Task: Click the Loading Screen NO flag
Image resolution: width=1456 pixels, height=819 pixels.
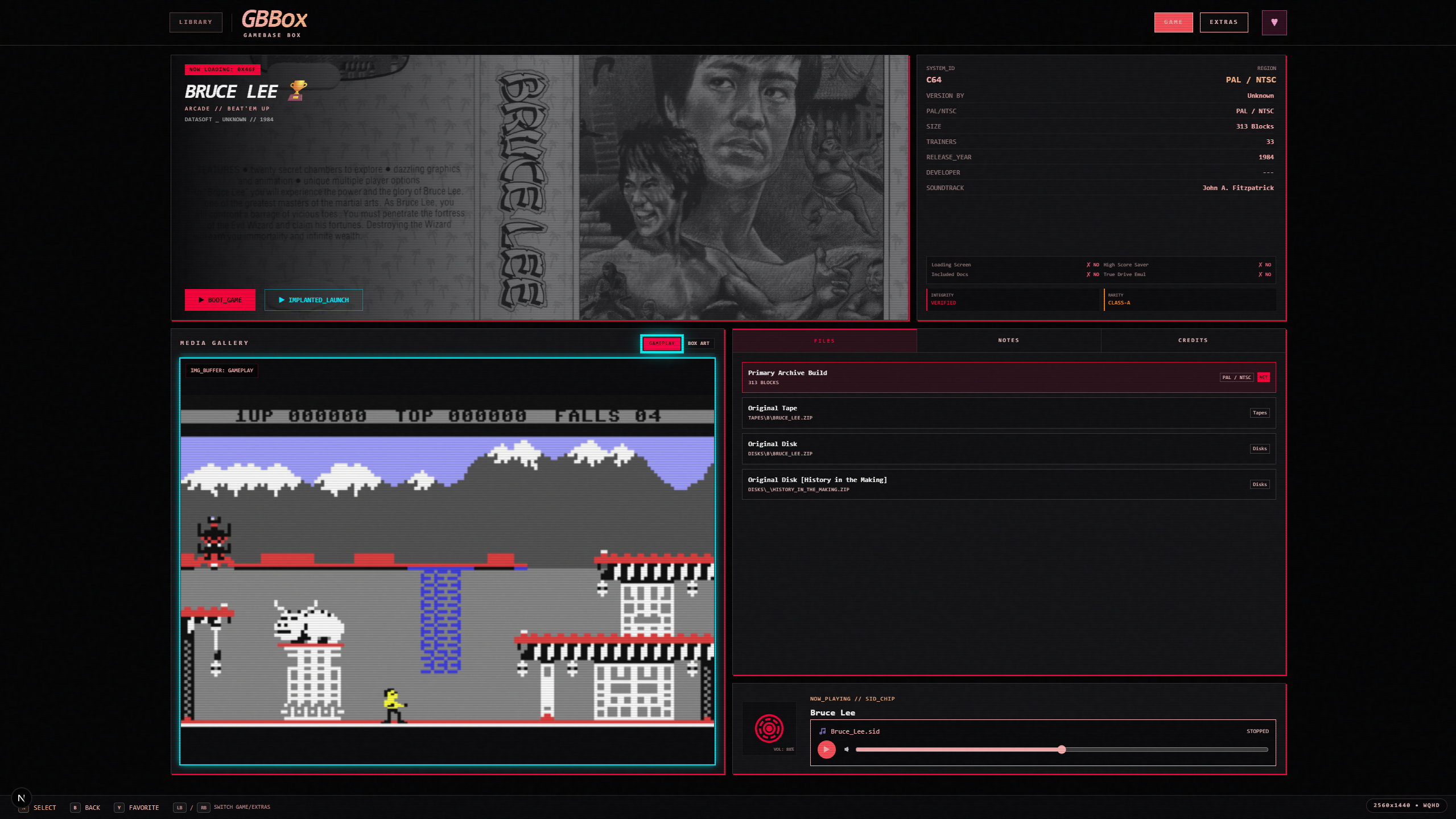Action: [1092, 265]
